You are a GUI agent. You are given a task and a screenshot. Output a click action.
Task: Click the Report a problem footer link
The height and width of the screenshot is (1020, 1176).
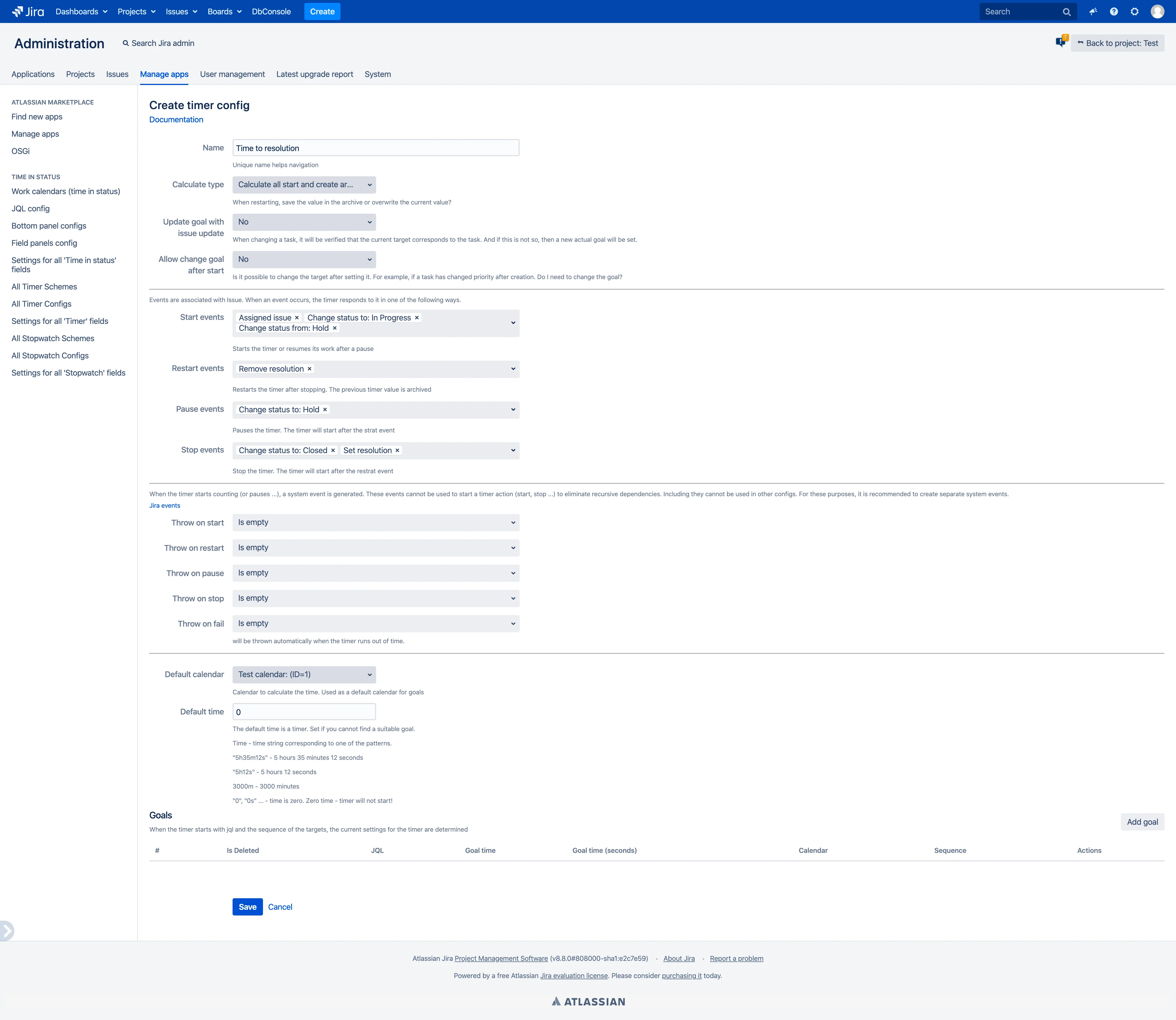(x=736, y=959)
